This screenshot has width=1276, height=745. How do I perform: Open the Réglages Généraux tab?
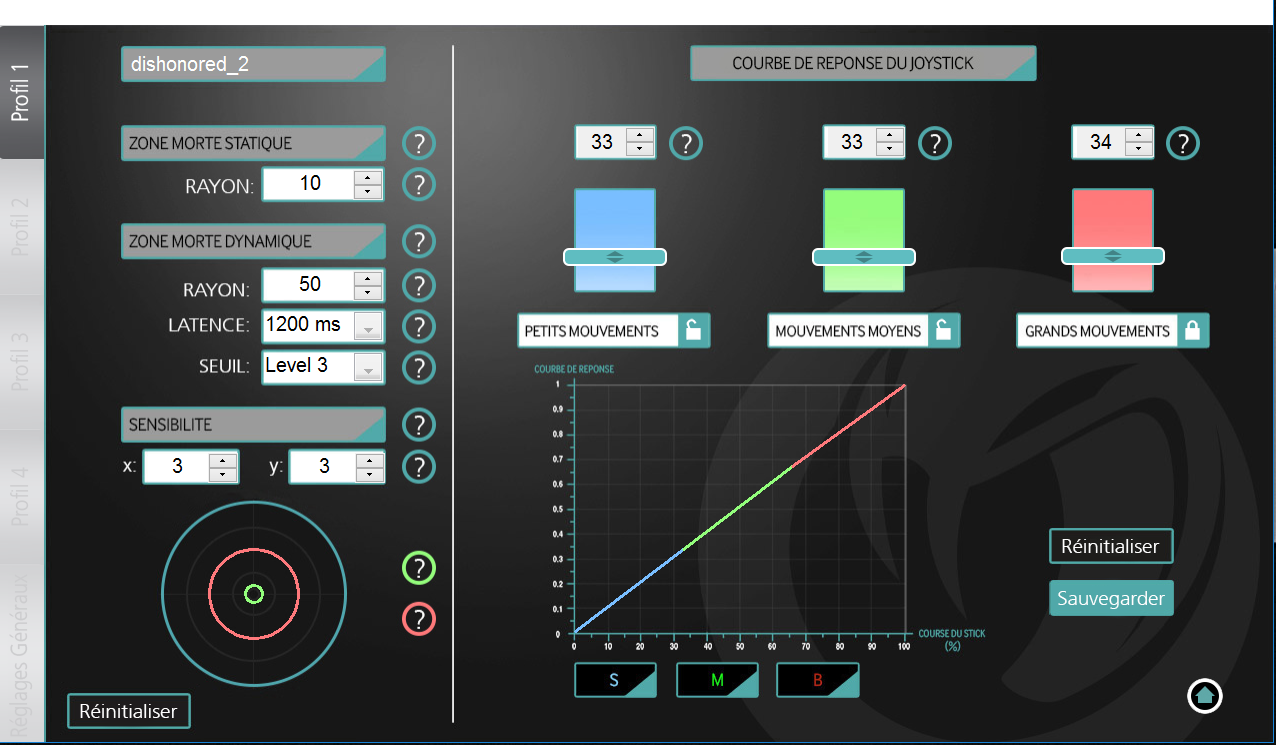coord(21,650)
